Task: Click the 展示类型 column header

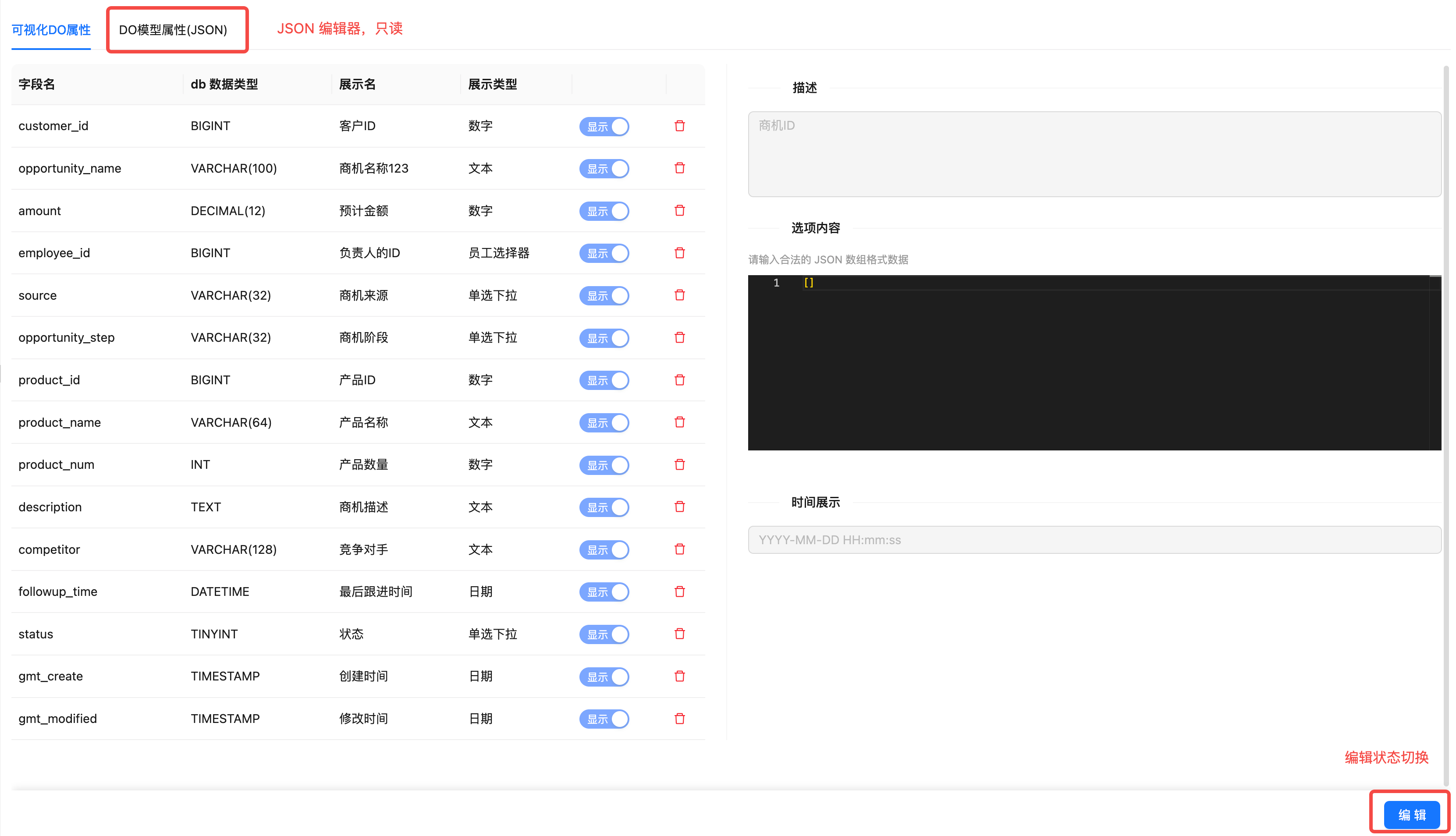Action: pos(493,85)
